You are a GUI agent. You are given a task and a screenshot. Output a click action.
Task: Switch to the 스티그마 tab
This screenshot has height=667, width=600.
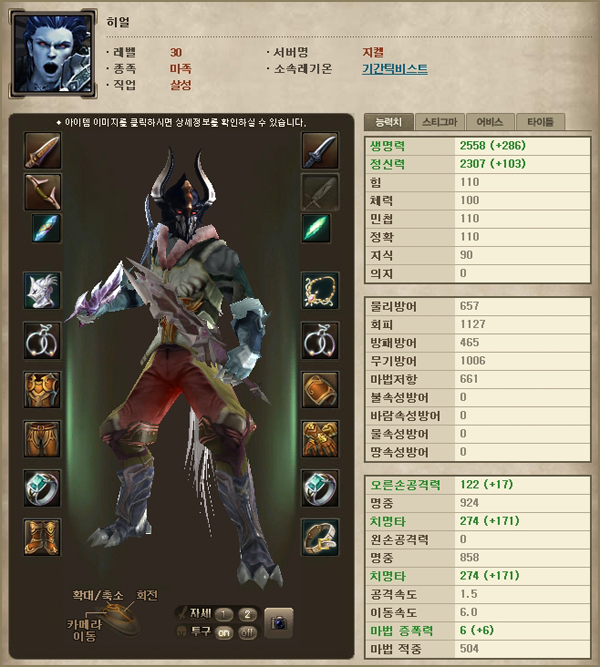click(x=440, y=122)
